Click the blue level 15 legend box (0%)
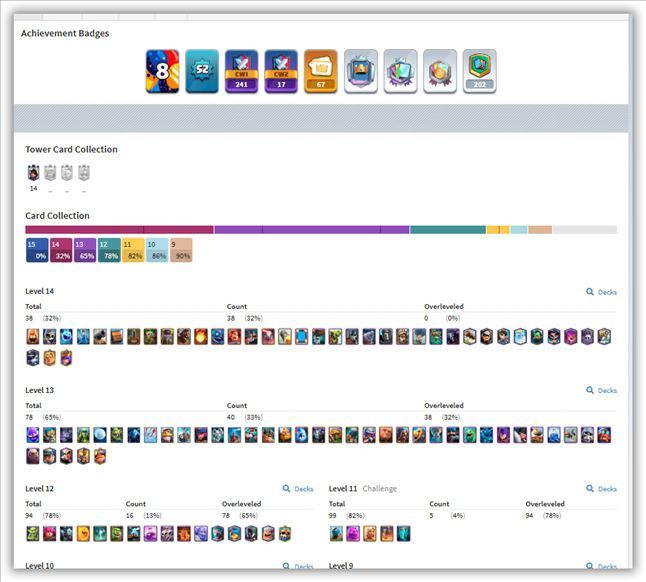The image size is (646, 582). (37, 250)
